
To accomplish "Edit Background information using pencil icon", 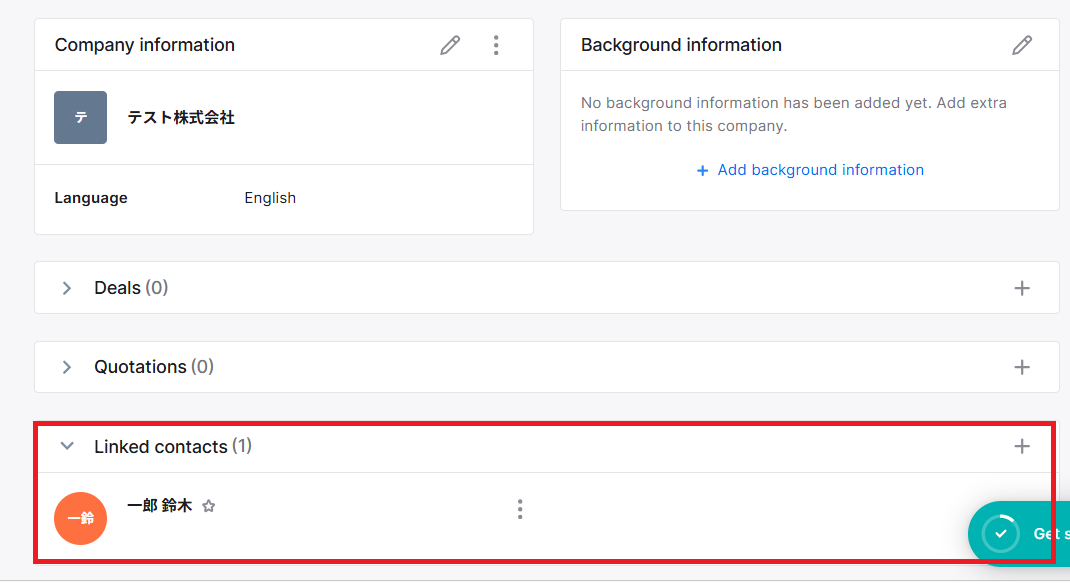I will [x=1021, y=45].
